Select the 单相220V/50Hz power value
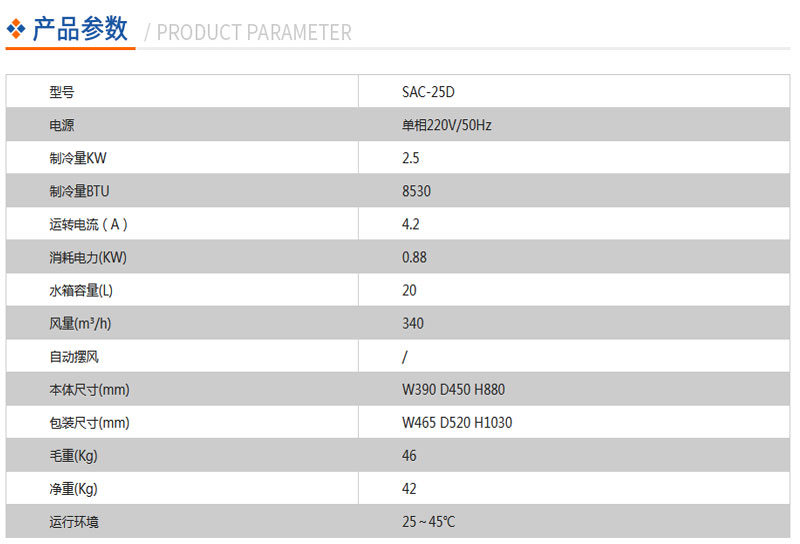Screen dimensions: 800x544 pos(446,125)
